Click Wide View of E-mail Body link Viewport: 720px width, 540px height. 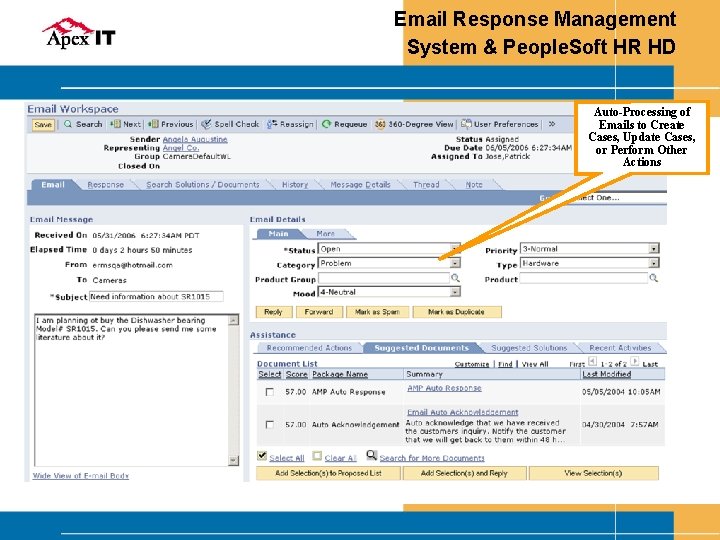point(81,476)
